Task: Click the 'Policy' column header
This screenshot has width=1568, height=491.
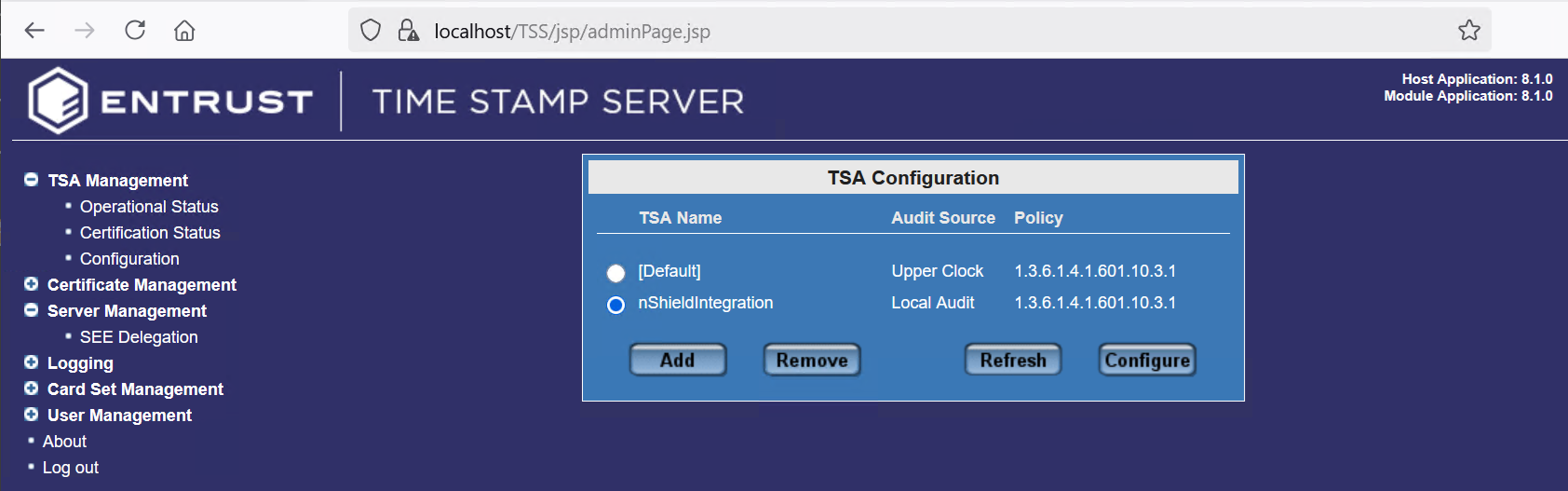Action: 1038,218
